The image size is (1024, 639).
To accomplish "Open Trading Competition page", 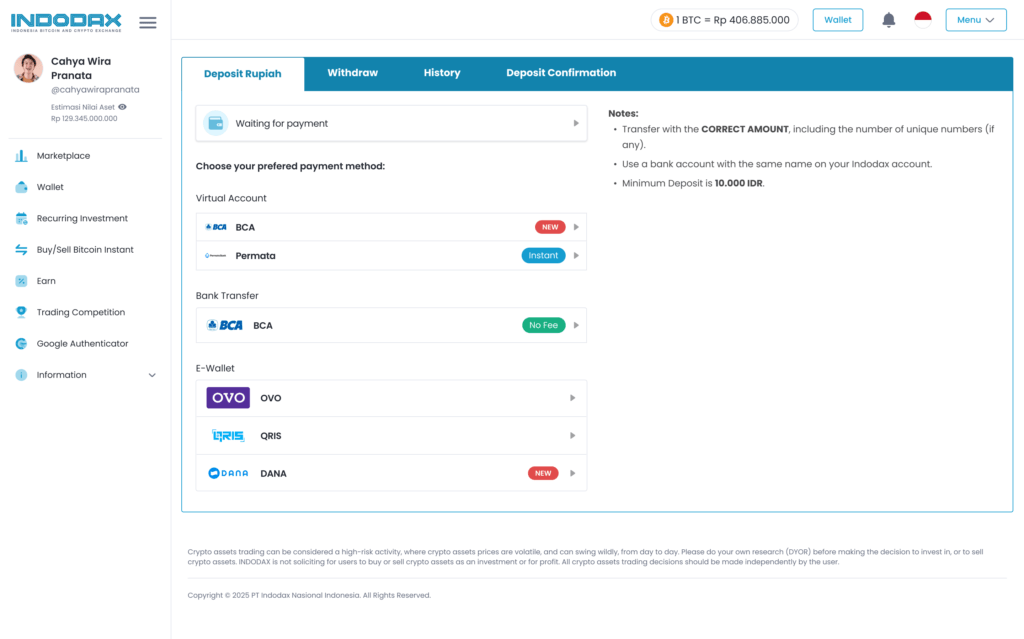I will [x=81, y=312].
